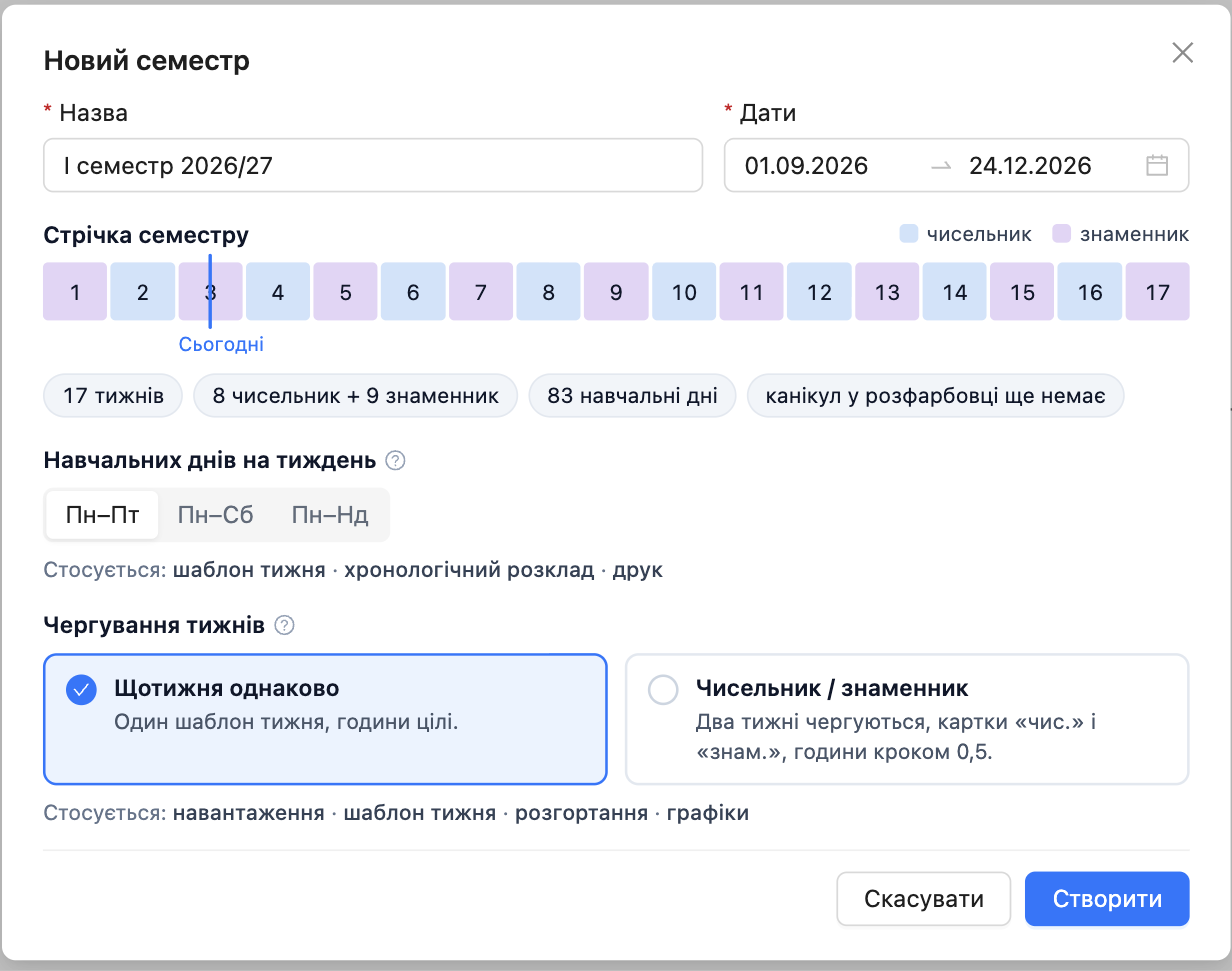
Task: Click the навантаження text
Action: [249, 813]
